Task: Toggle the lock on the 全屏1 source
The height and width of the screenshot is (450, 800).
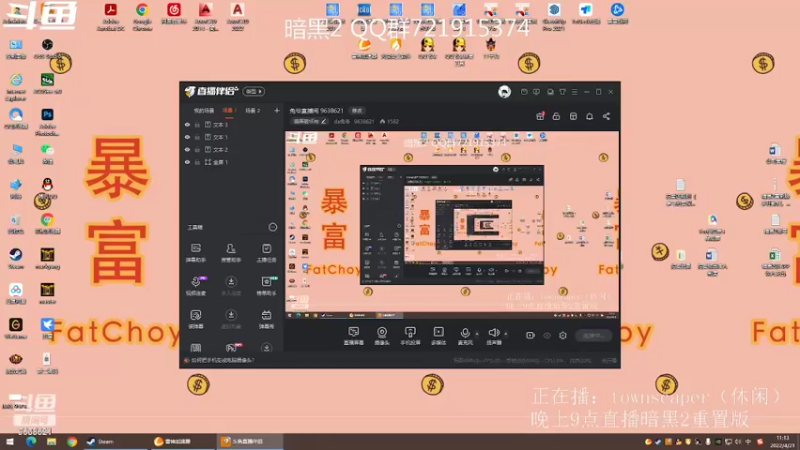Action: pos(197,162)
